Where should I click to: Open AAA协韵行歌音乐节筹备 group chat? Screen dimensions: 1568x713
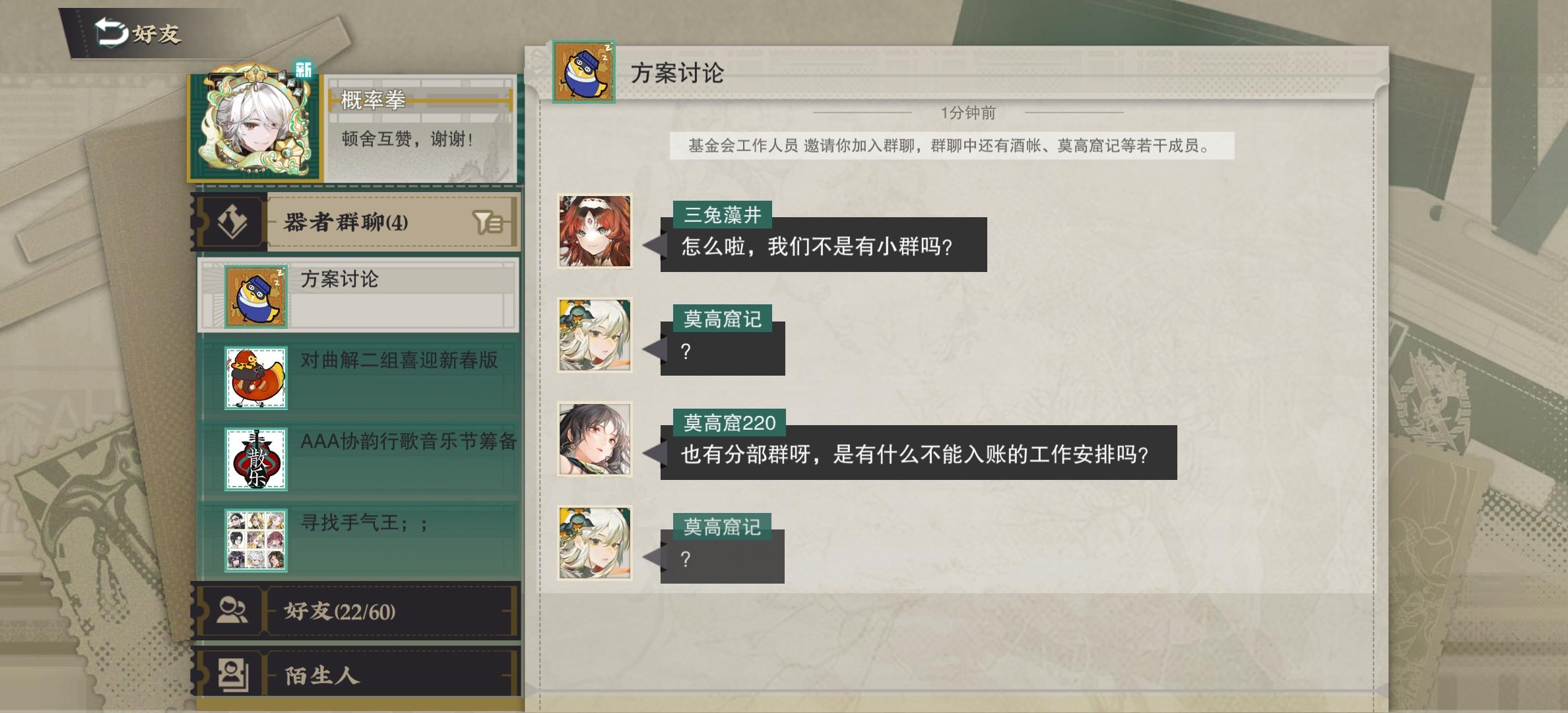[x=358, y=458]
